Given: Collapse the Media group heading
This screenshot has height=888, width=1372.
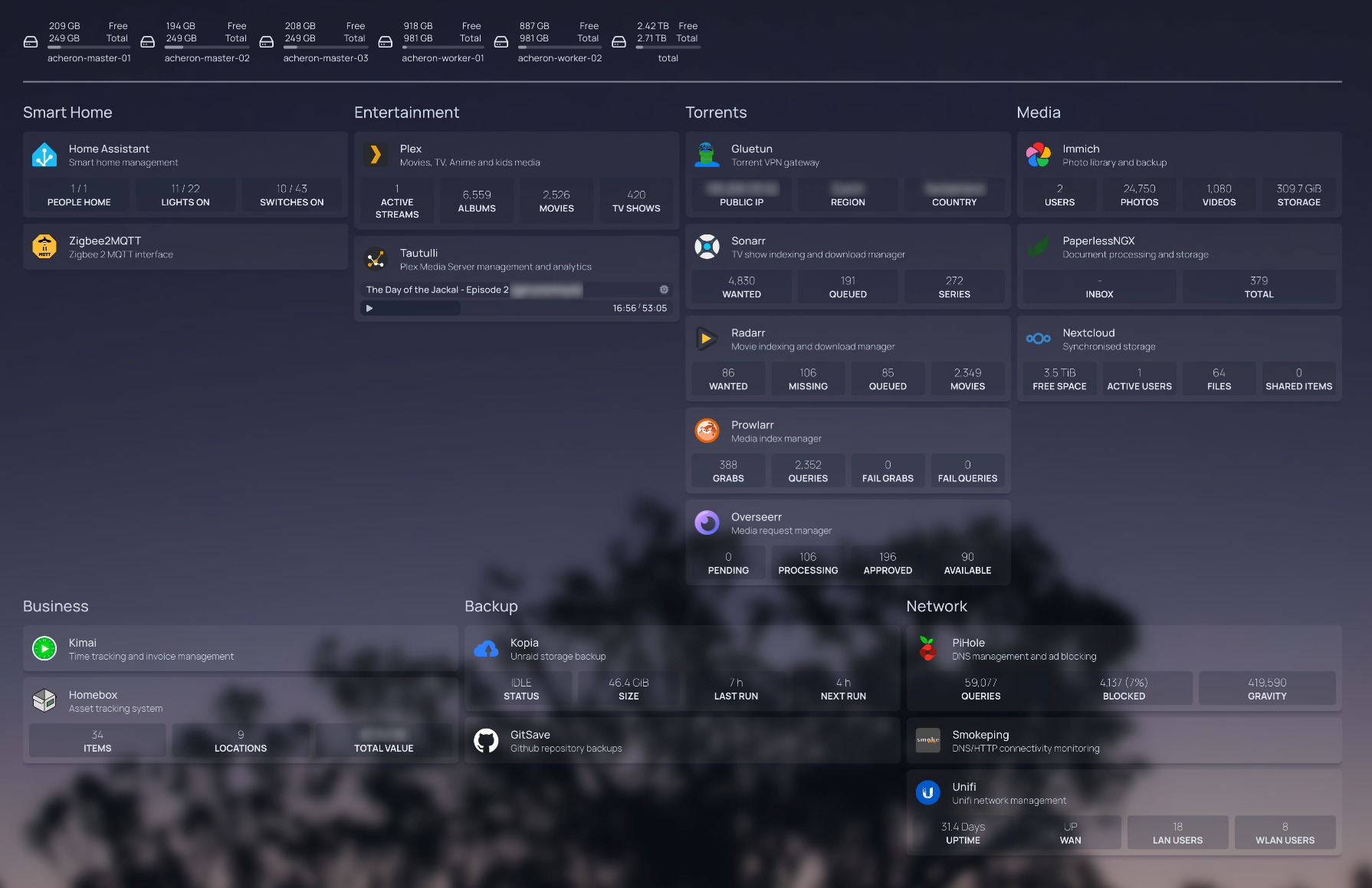Looking at the screenshot, I should pos(1039,113).
